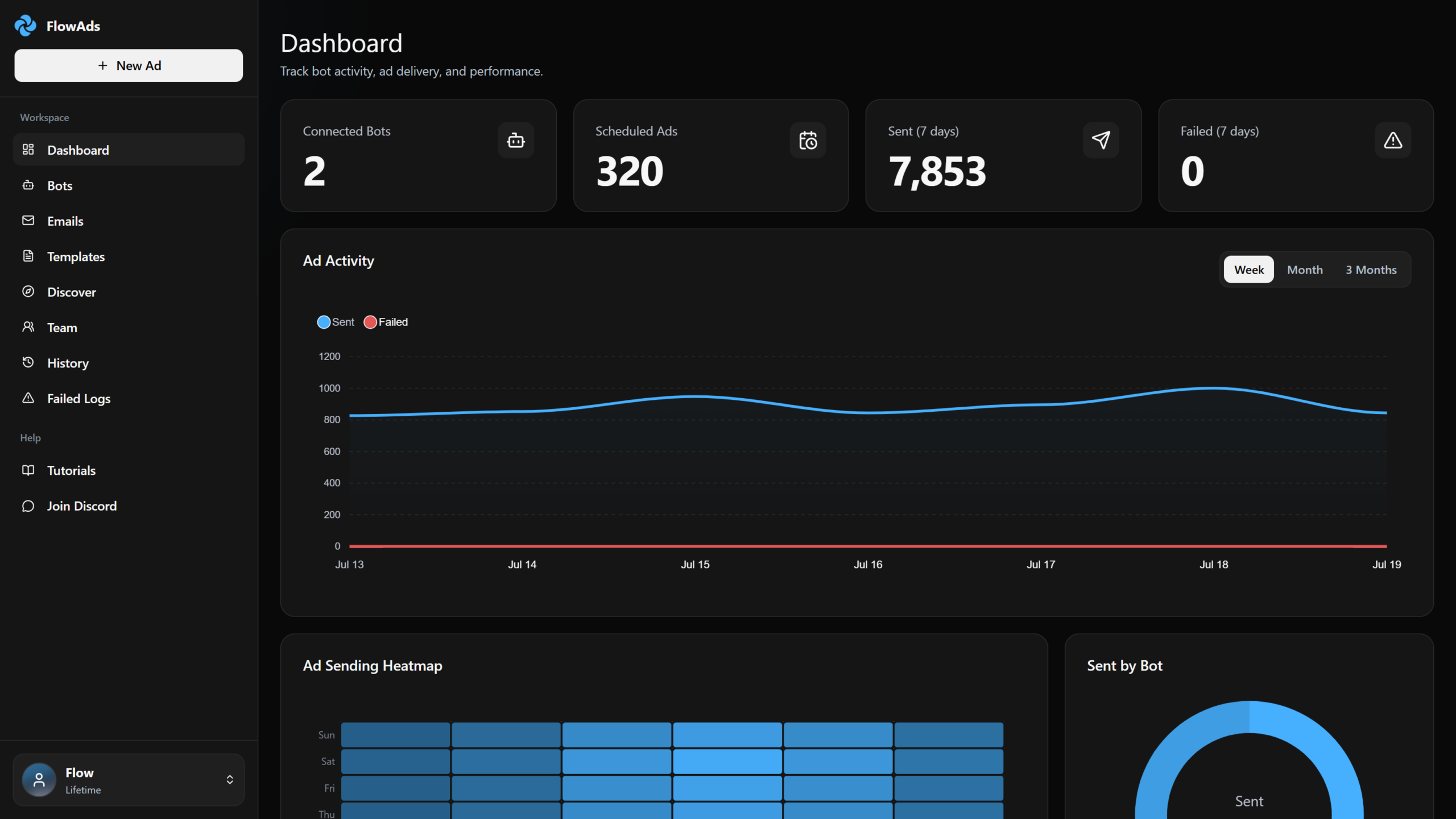Click the Discover compass icon
The height and width of the screenshot is (819, 1456).
(x=28, y=291)
